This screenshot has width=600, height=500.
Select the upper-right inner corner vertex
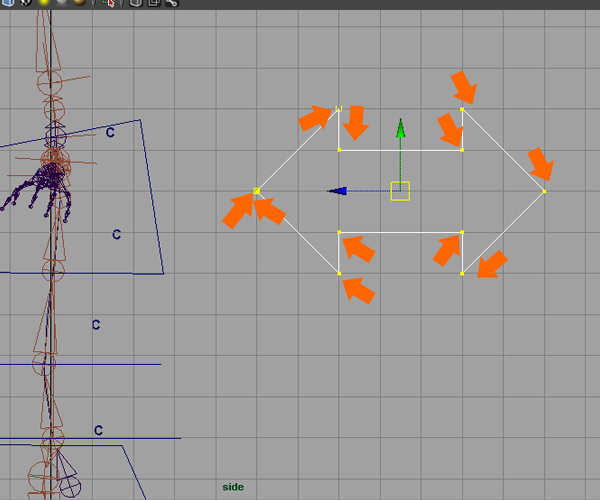(x=462, y=150)
